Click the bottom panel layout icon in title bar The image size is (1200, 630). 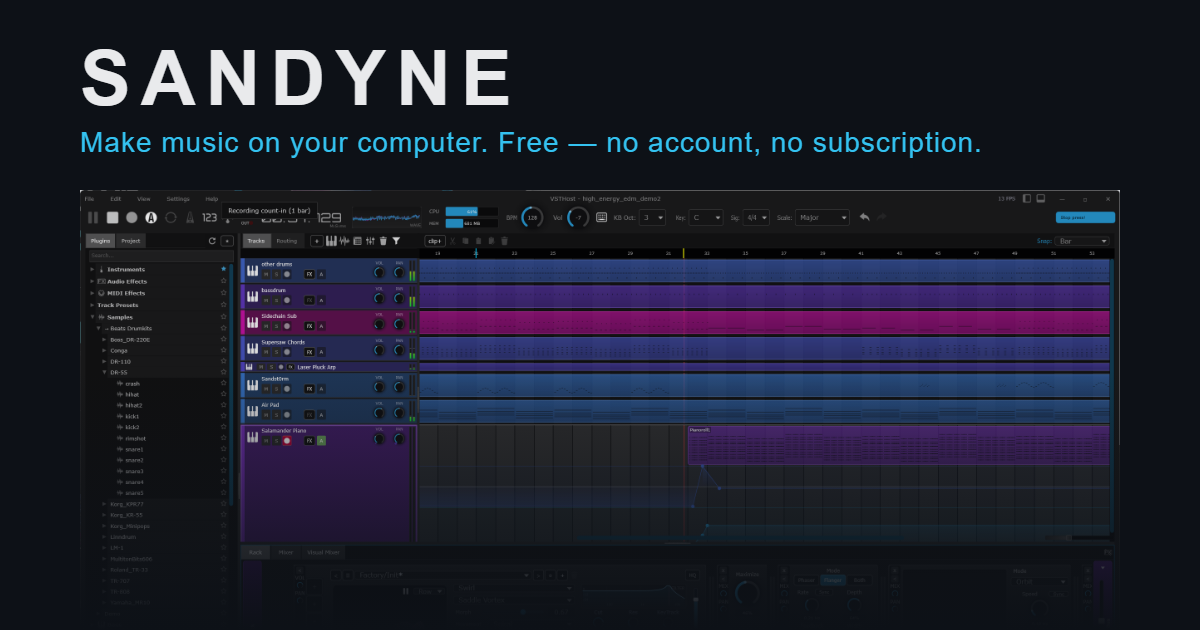pyautogui.click(x=1041, y=198)
